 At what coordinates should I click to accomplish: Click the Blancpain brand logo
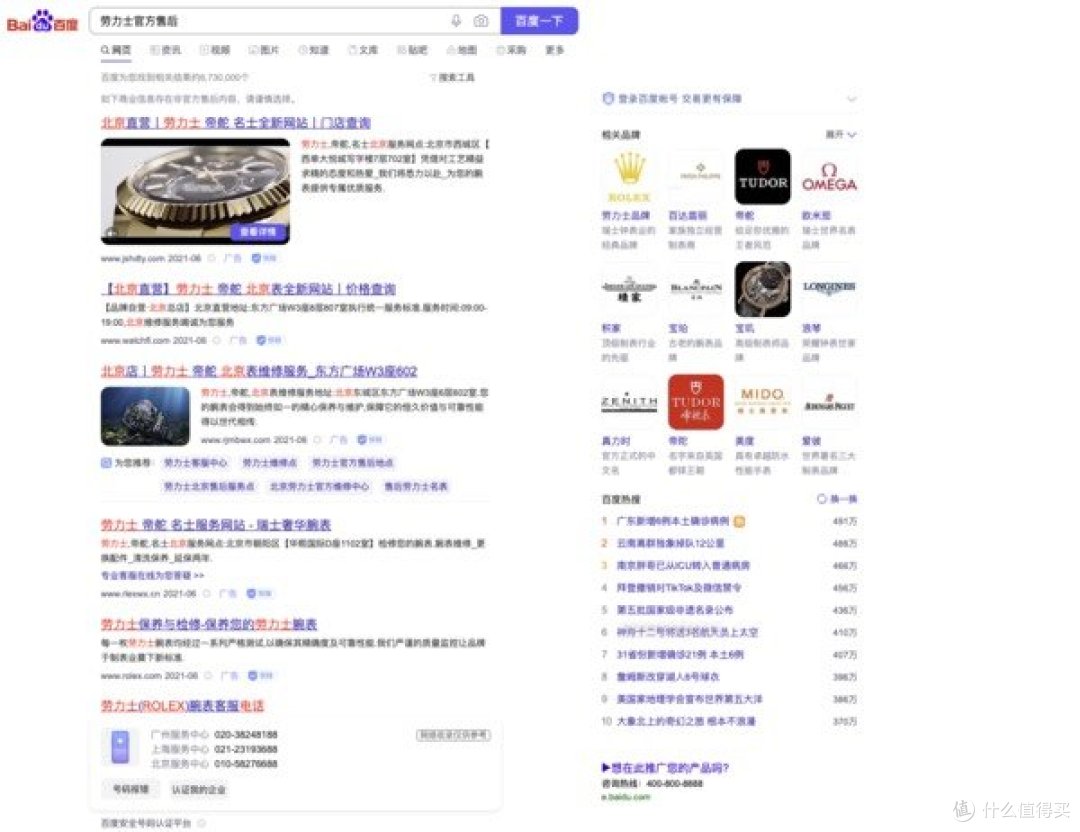coord(696,289)
